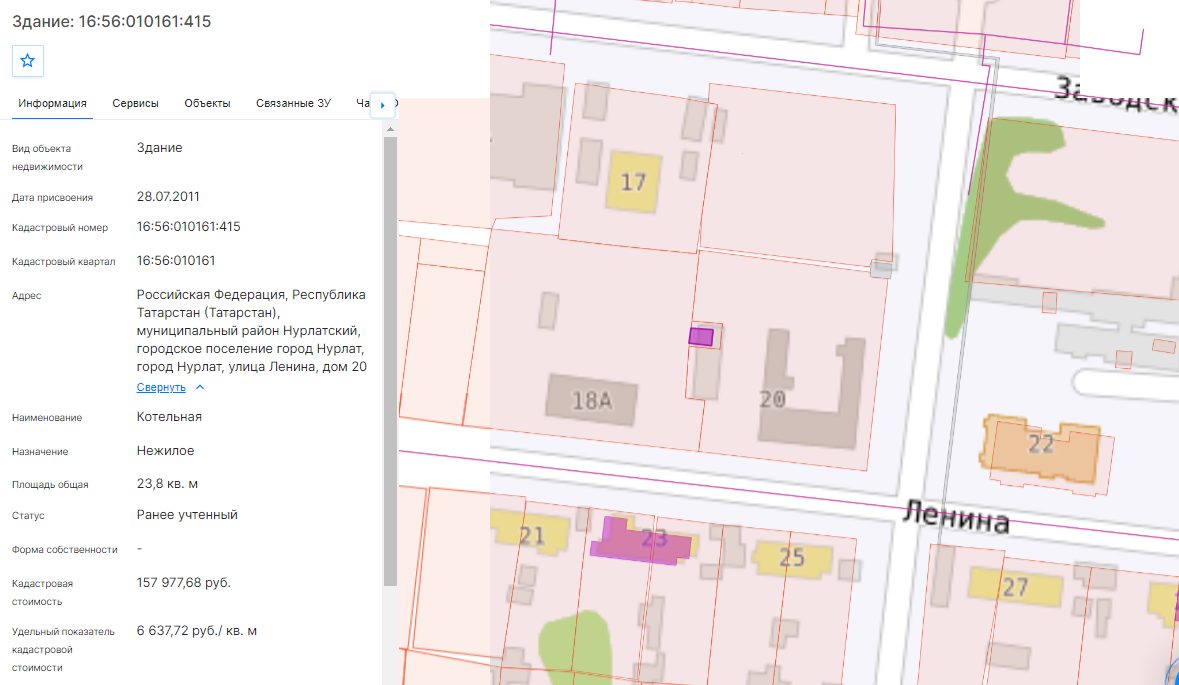Switch to the Связанные ЗУ tab
Image resolution: width=1179 pixels, height=685 pixels.
point(293,103)
